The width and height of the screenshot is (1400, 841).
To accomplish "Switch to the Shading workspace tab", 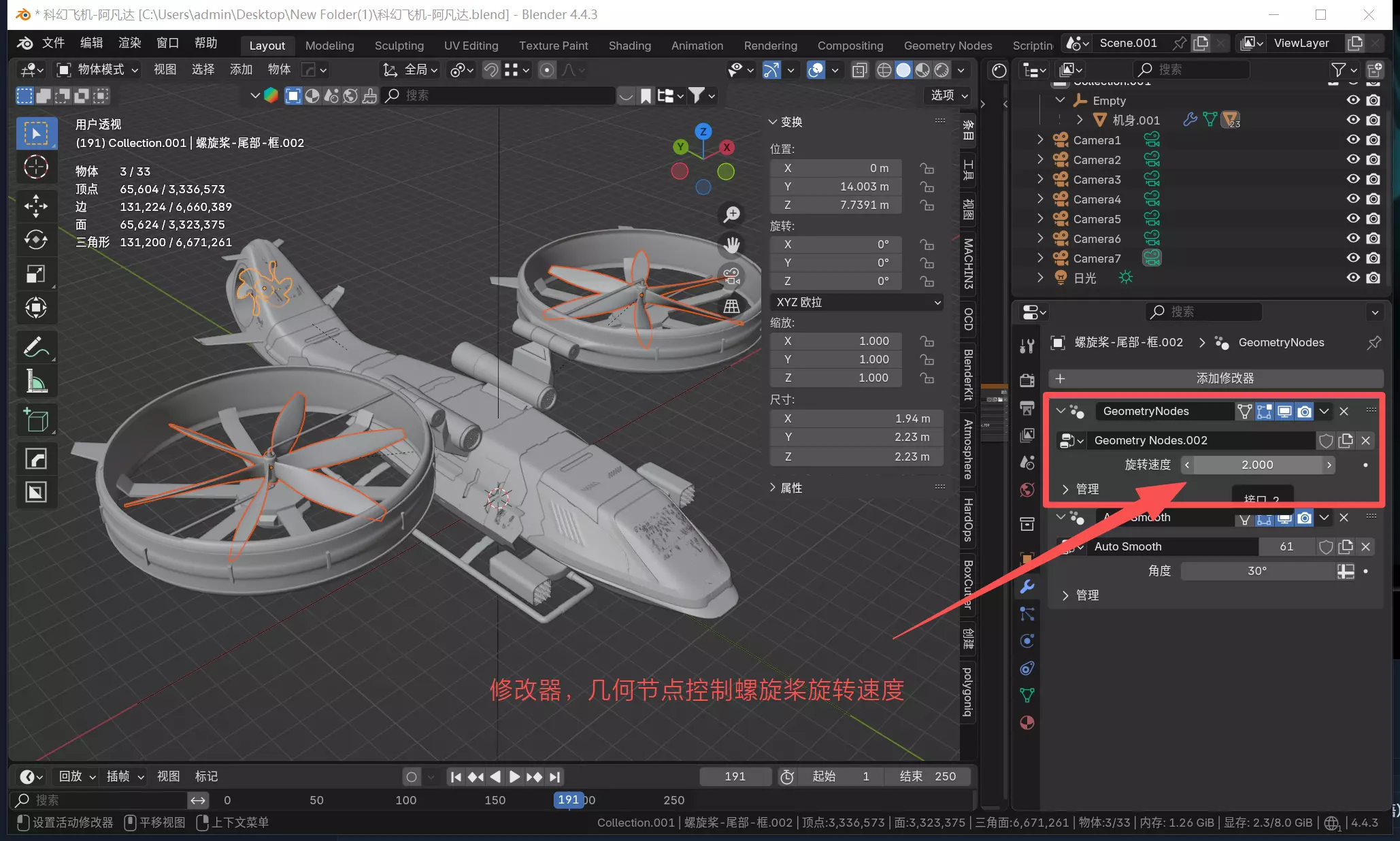I will tap(629, 46).
